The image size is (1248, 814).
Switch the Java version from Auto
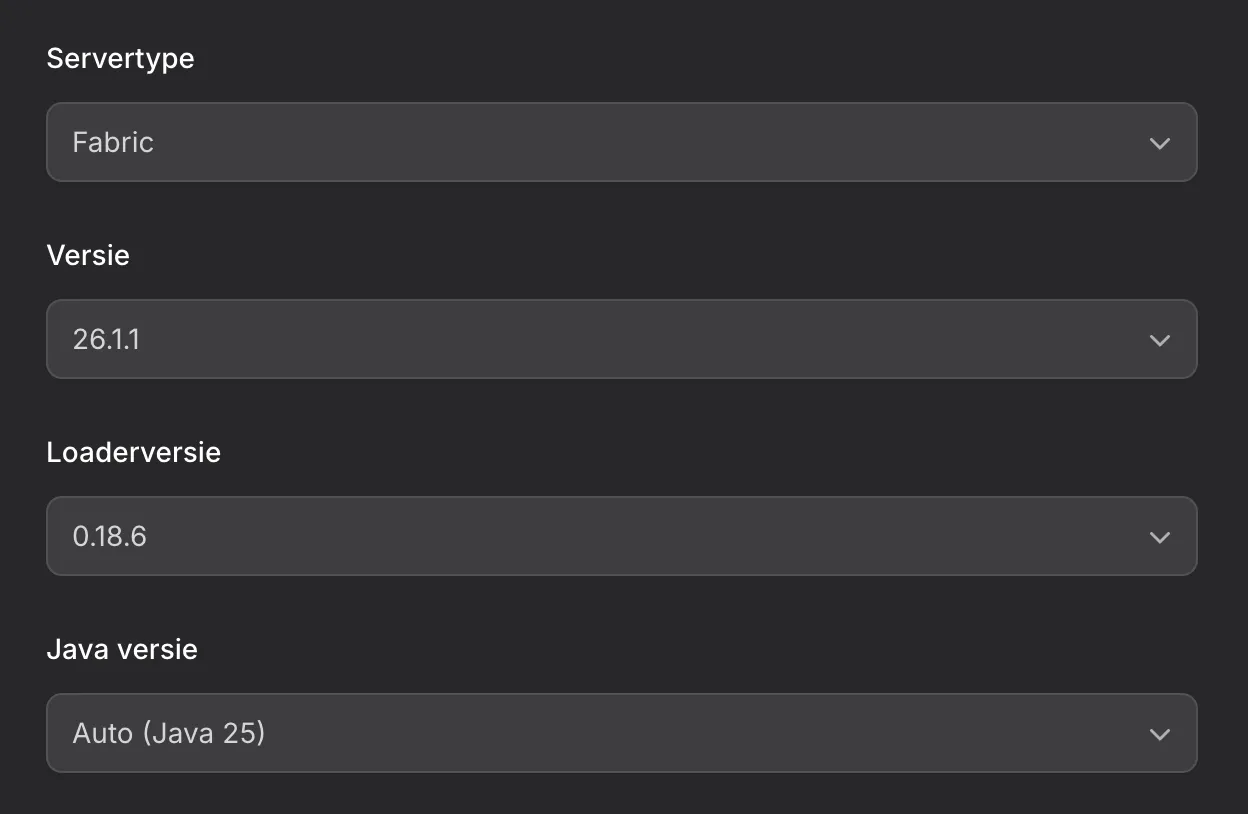coord(621,733)
